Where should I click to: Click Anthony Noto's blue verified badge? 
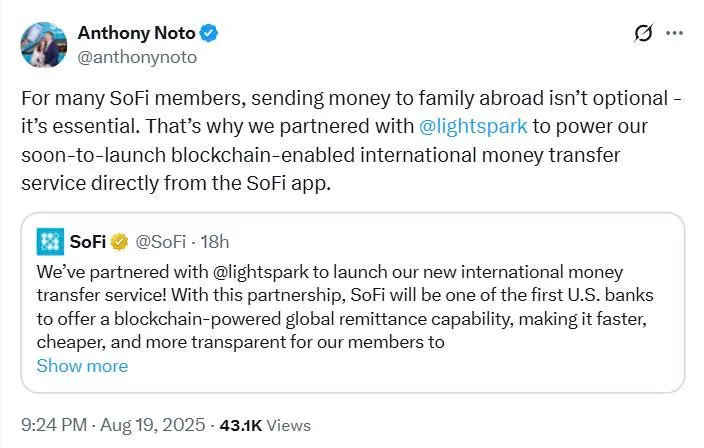208,33
